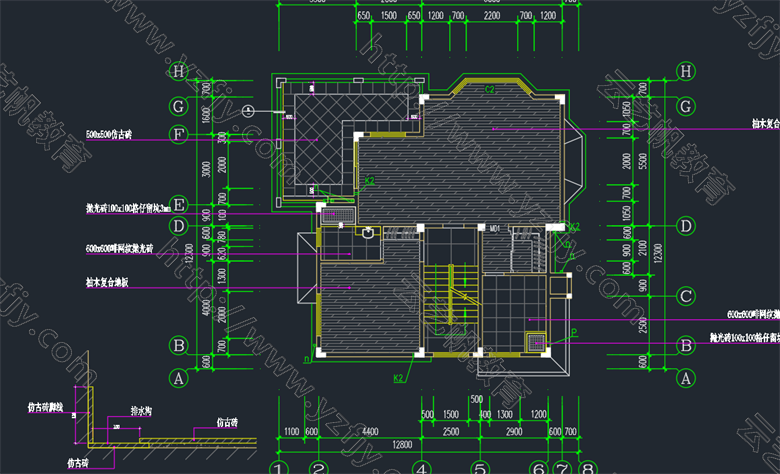The width and height of the screenshot is (780, 474).
Task: Select the 1600 dimension text
Action: pyautogui.click(x=205, y=115)
